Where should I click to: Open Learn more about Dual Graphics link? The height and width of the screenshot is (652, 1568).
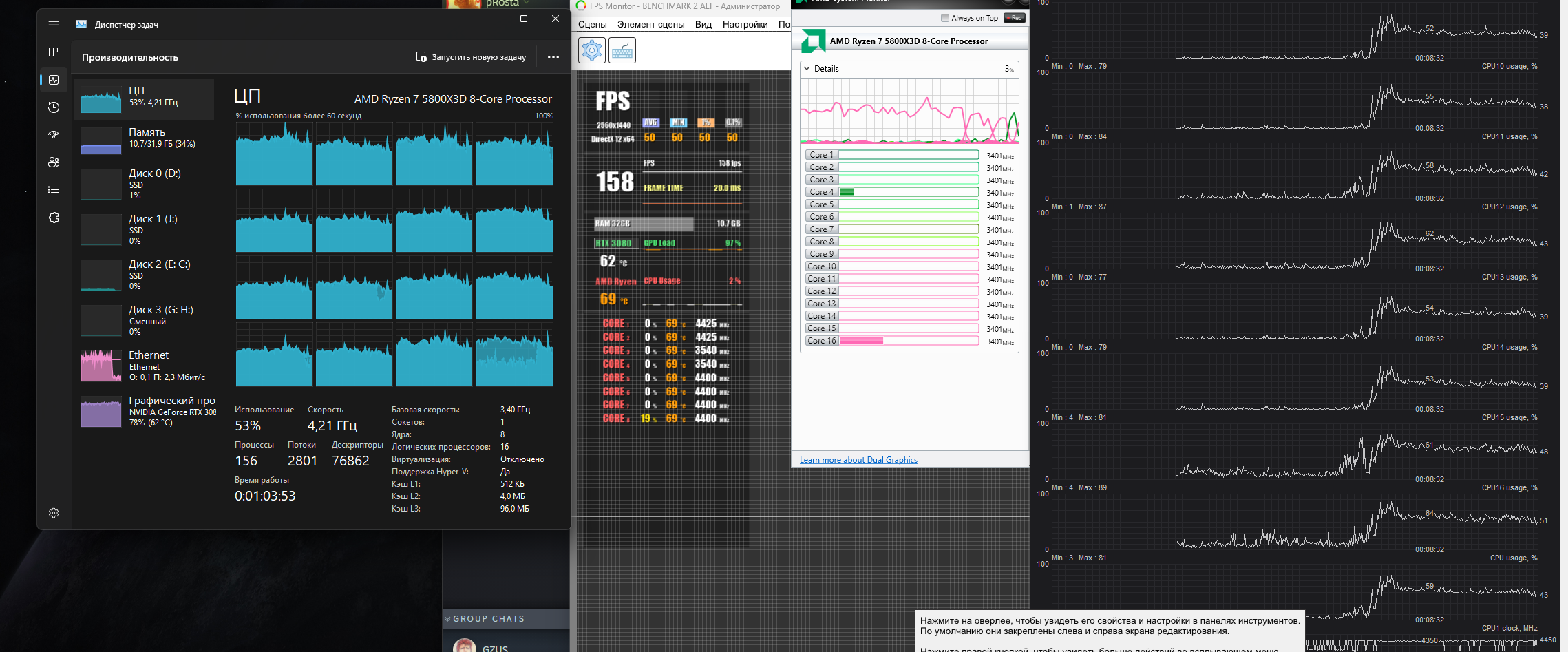tap(858, 460)
